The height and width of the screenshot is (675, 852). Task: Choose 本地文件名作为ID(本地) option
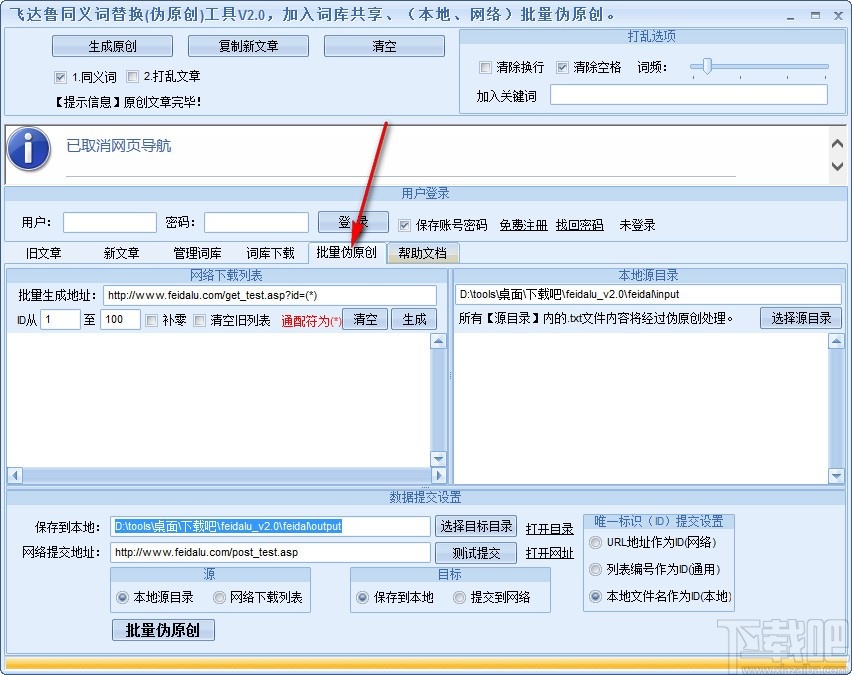[x=596, y=596]
